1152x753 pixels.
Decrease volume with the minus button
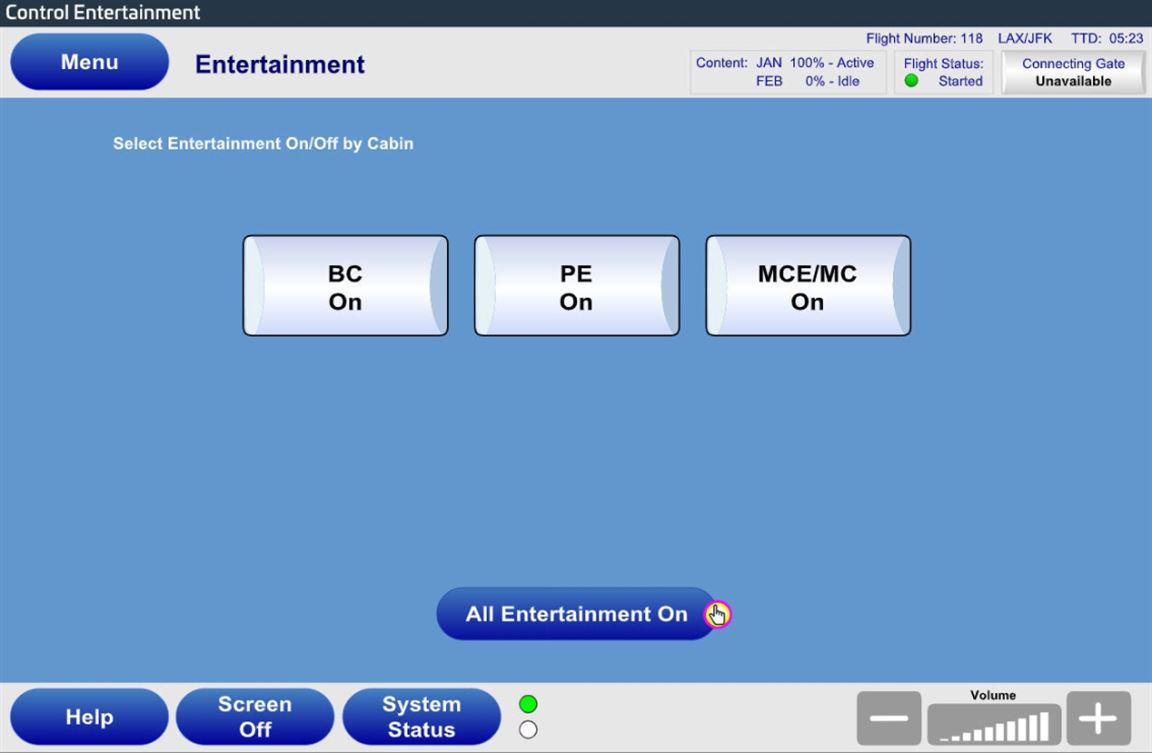(x=888, y=718)
